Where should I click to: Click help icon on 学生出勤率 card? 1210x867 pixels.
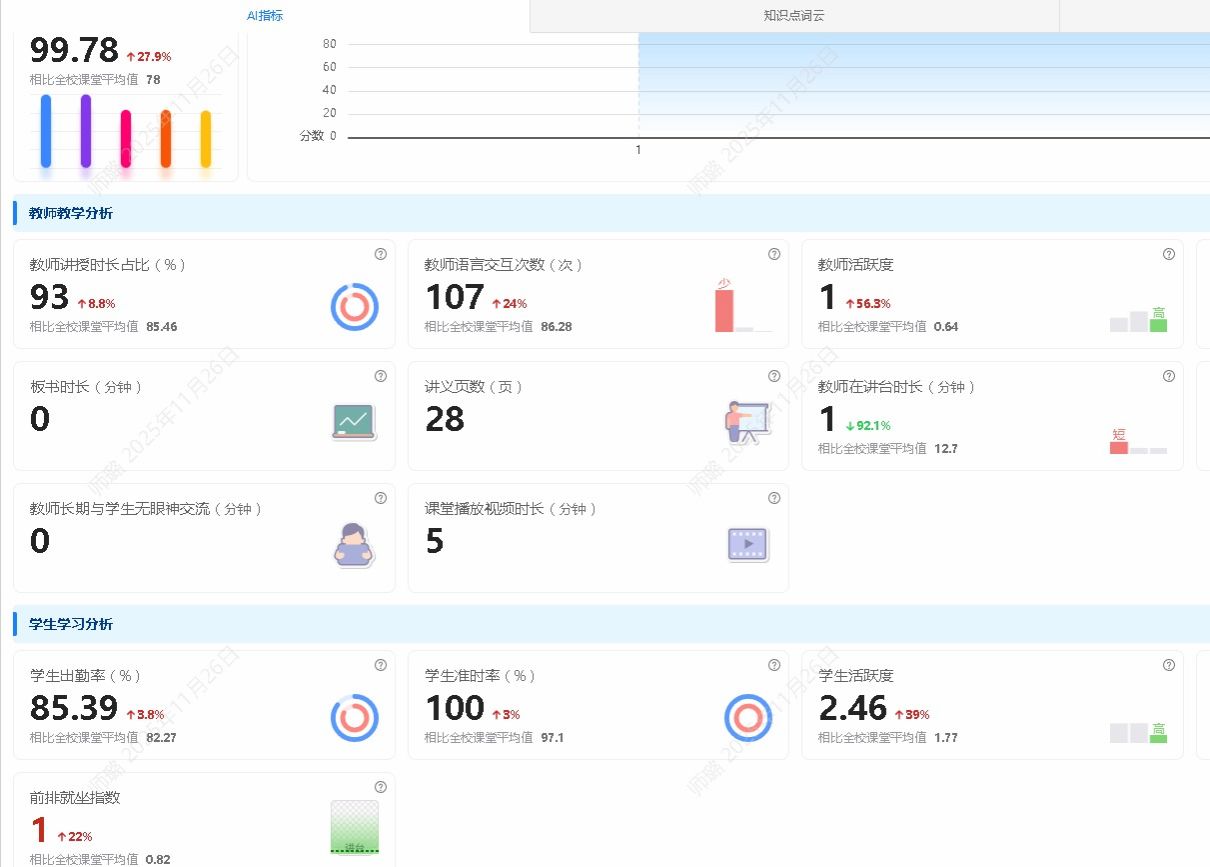(380, 665)
